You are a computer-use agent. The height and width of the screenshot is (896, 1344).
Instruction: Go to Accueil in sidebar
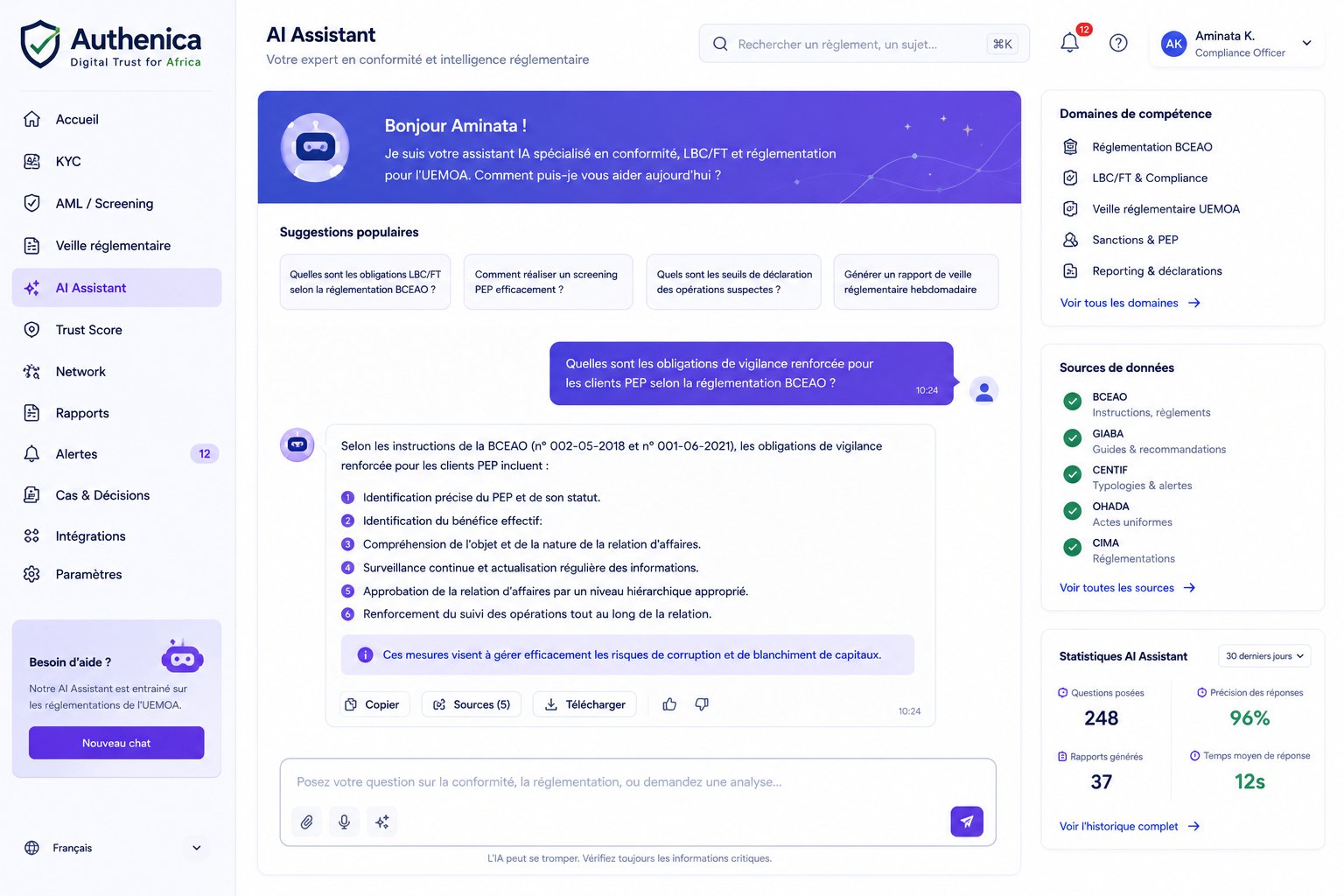coord(116,119)
